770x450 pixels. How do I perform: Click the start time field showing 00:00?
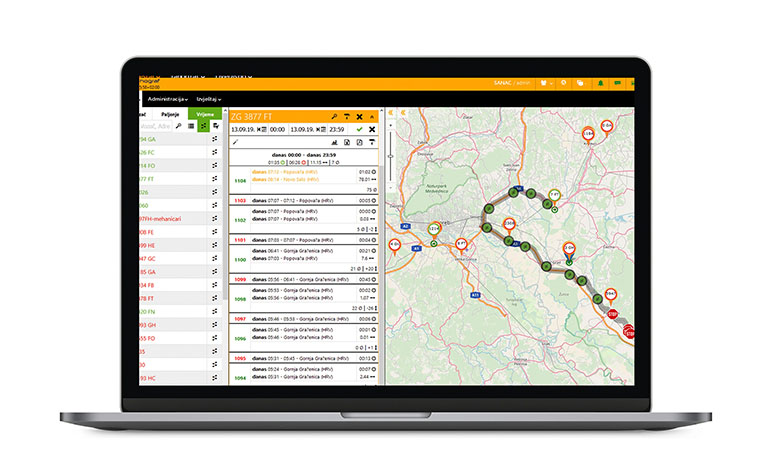click(x=278, y=129)
